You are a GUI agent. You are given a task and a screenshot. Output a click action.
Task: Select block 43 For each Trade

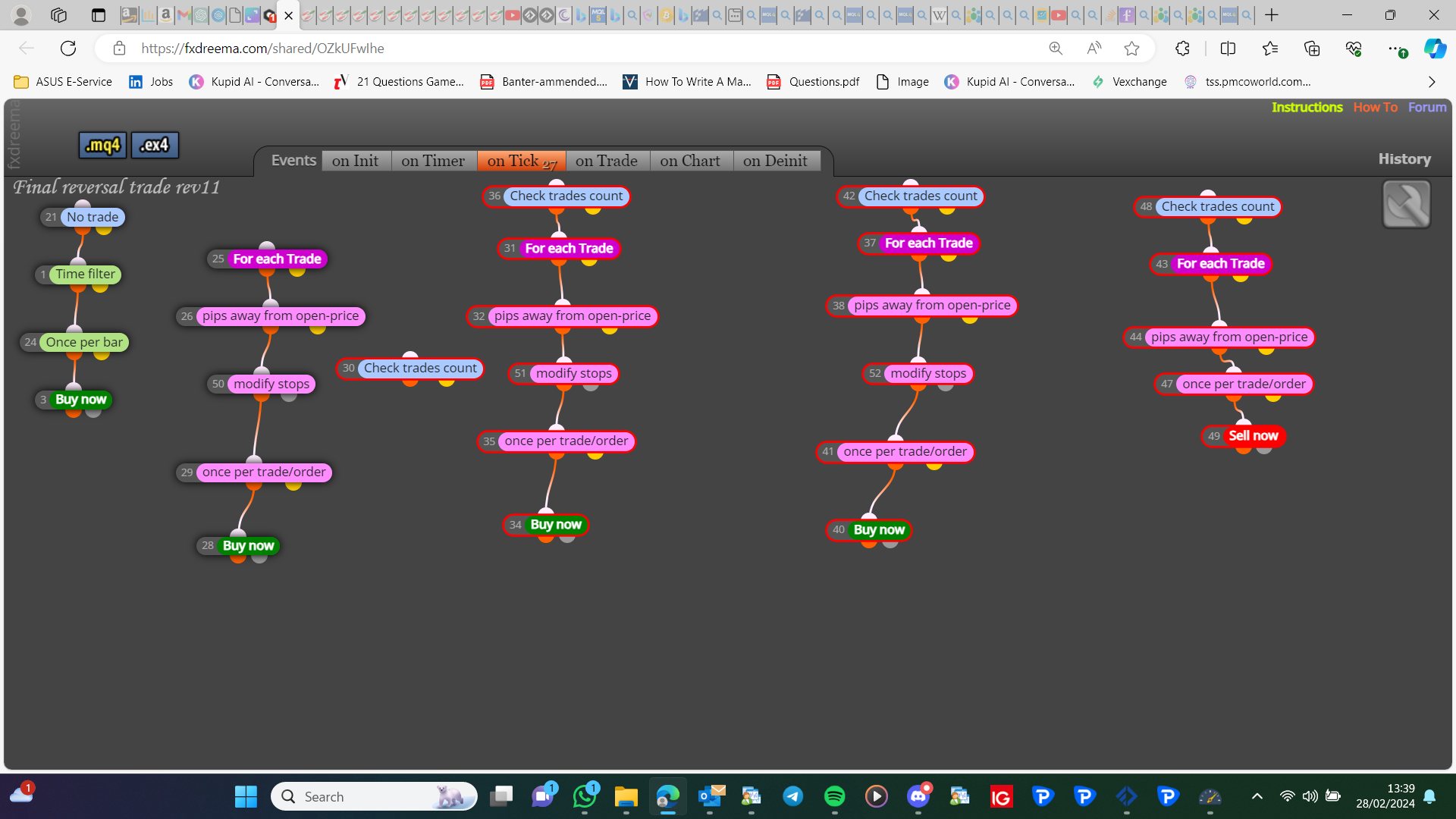point(1211,264)
